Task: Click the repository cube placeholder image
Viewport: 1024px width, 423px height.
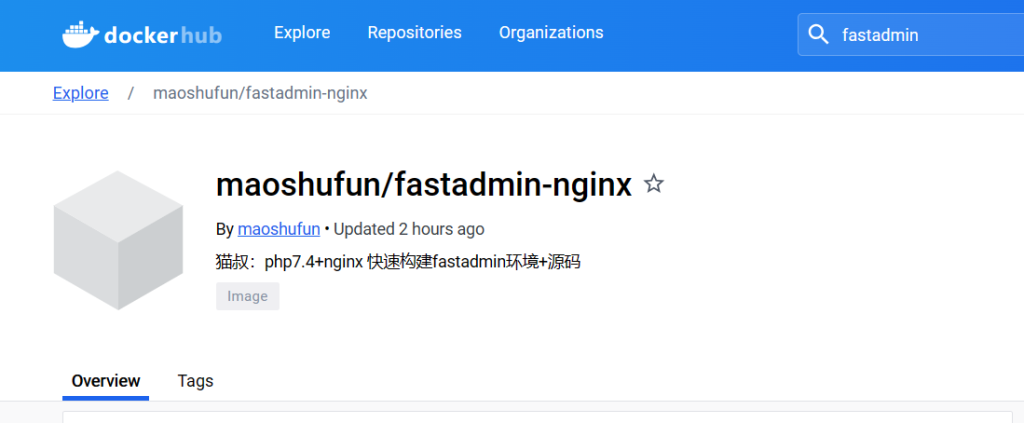Action: pyautogui.click(x=118, y=240)
